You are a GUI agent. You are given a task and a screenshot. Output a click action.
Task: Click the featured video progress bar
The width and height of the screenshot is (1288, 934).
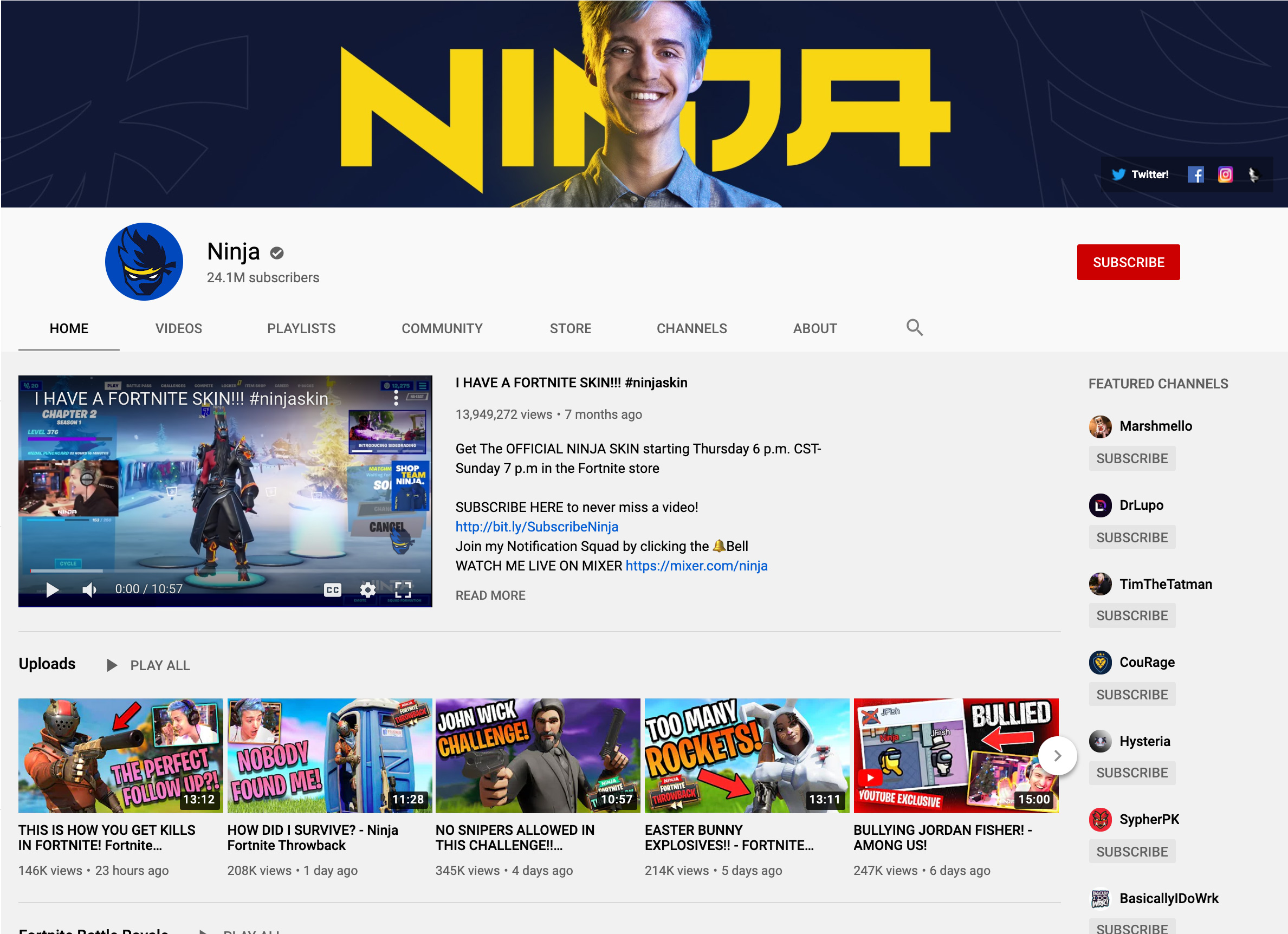[x=225, y=570]
